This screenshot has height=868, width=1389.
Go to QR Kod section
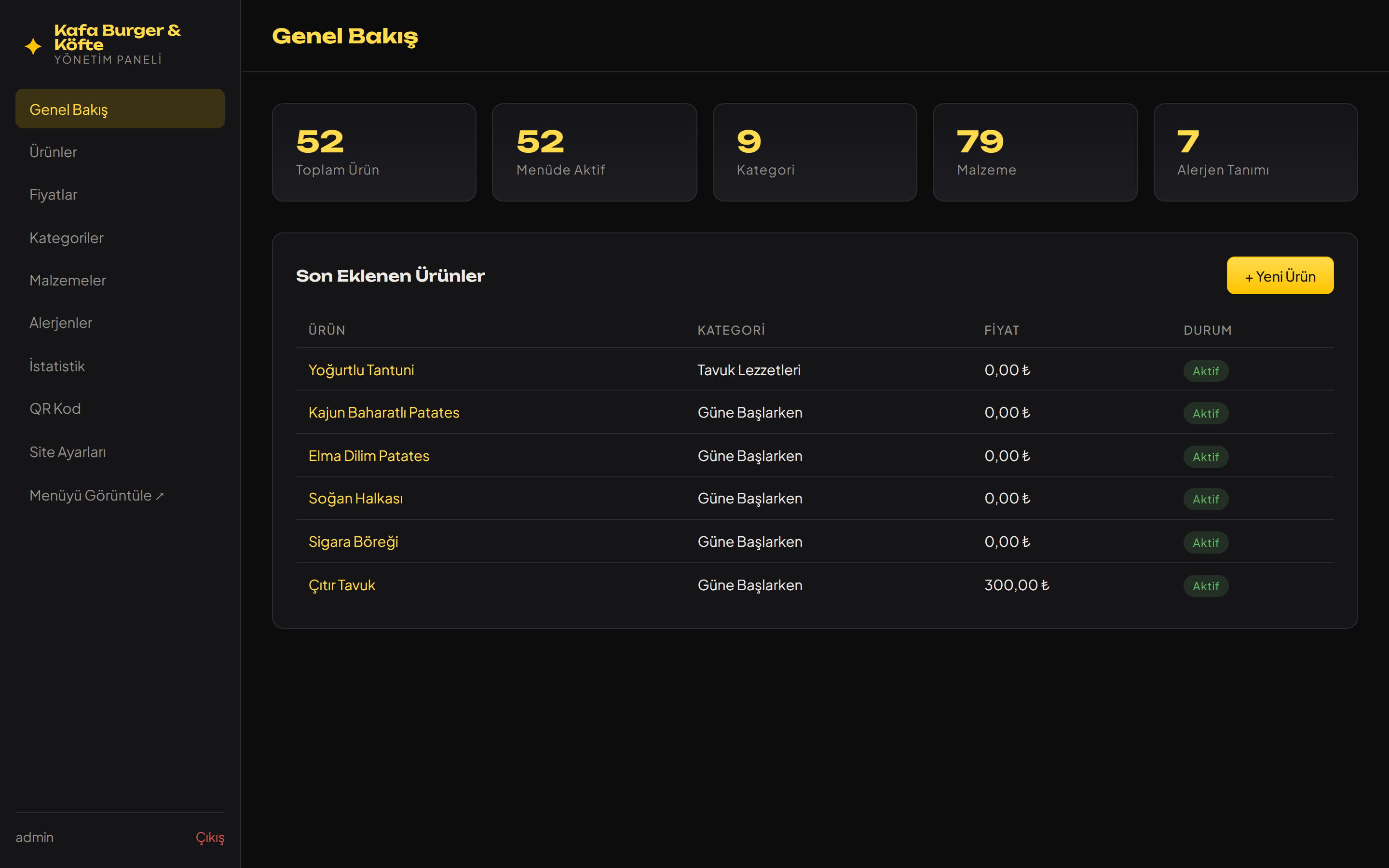[x=120, y=409]
